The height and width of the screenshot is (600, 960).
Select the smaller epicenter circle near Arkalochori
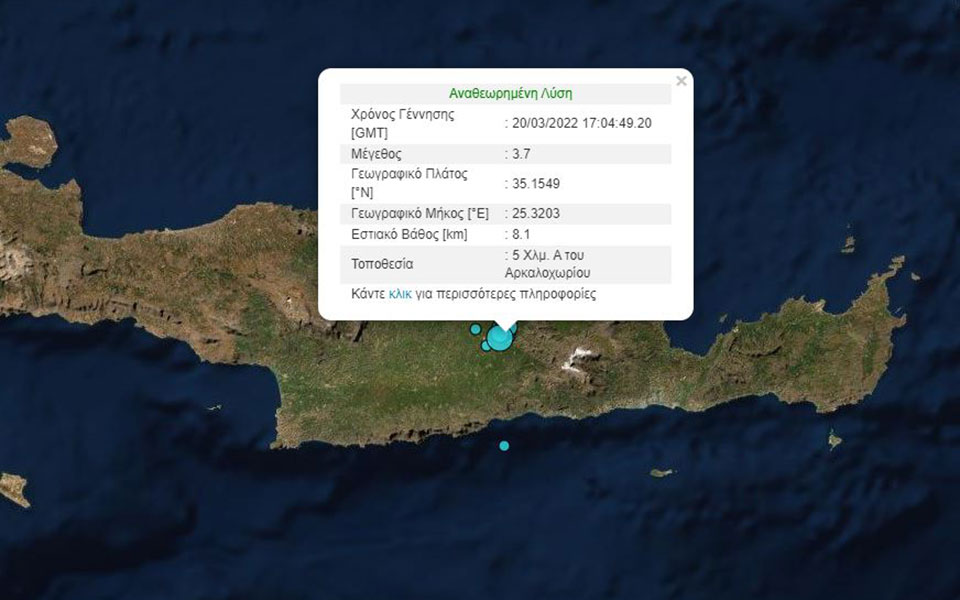pos(486,346)
